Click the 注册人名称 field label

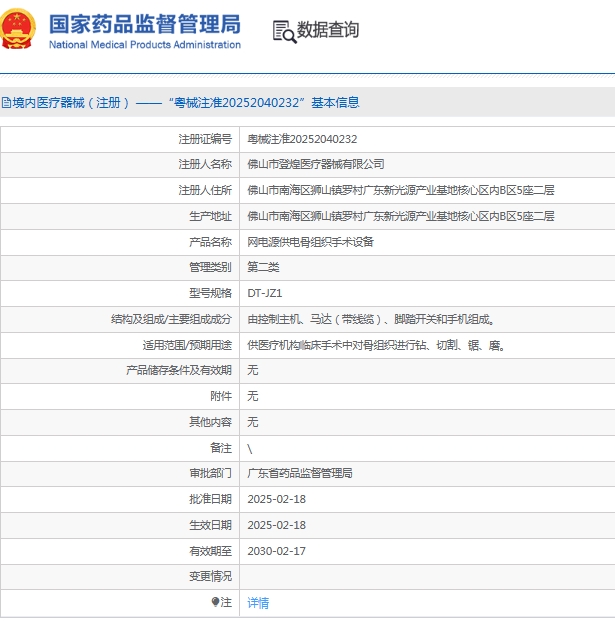pos(205,164)
